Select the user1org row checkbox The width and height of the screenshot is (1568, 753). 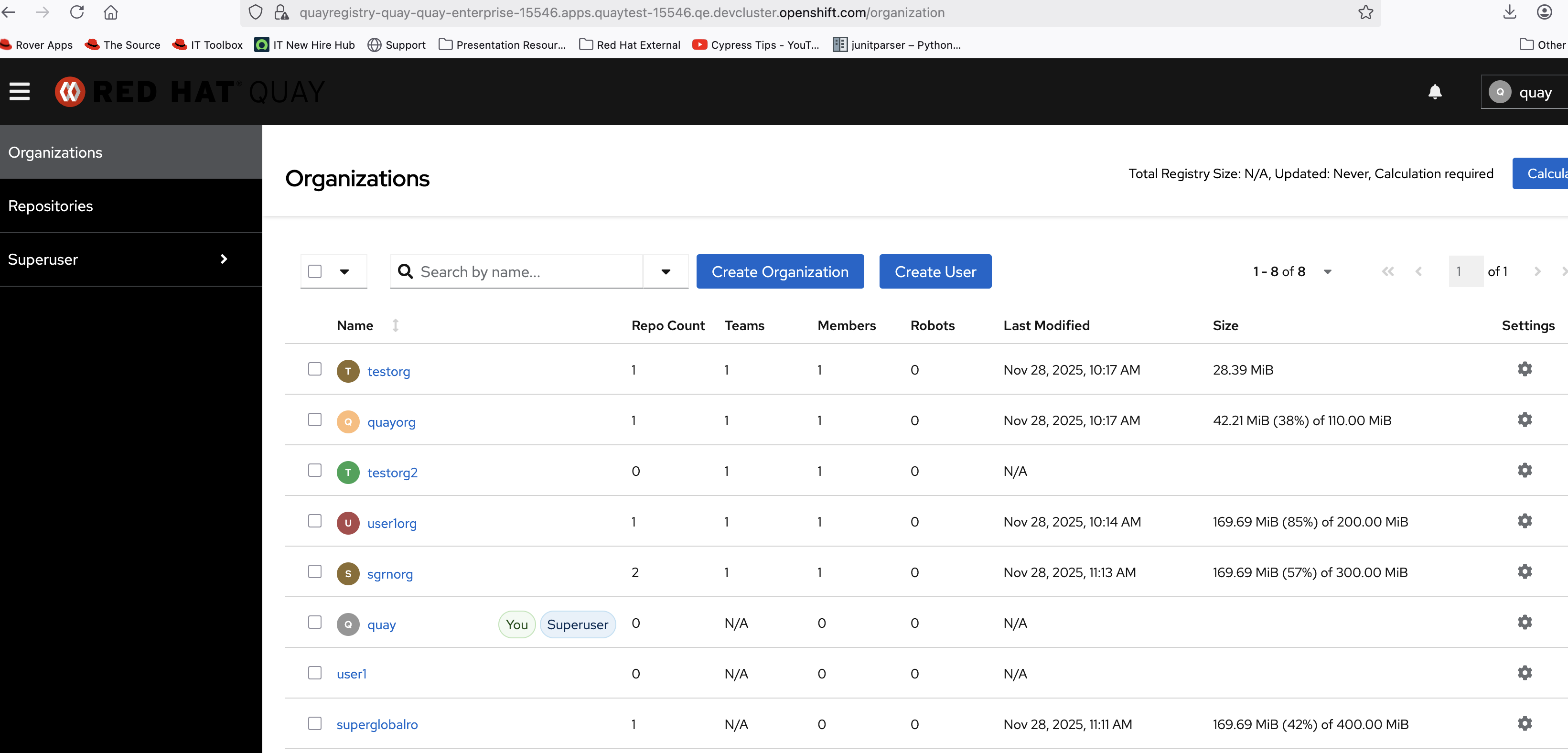pos(315,521)
